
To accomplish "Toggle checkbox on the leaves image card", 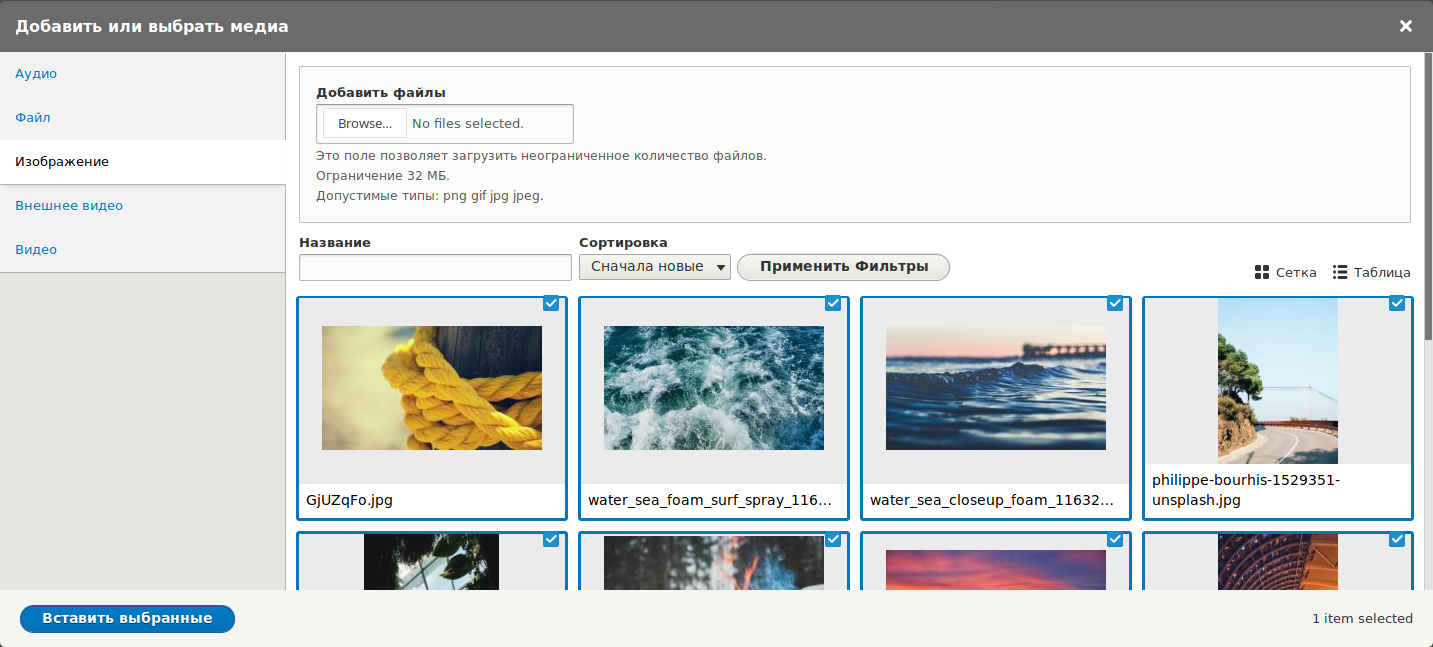I will tap(551, 540).
